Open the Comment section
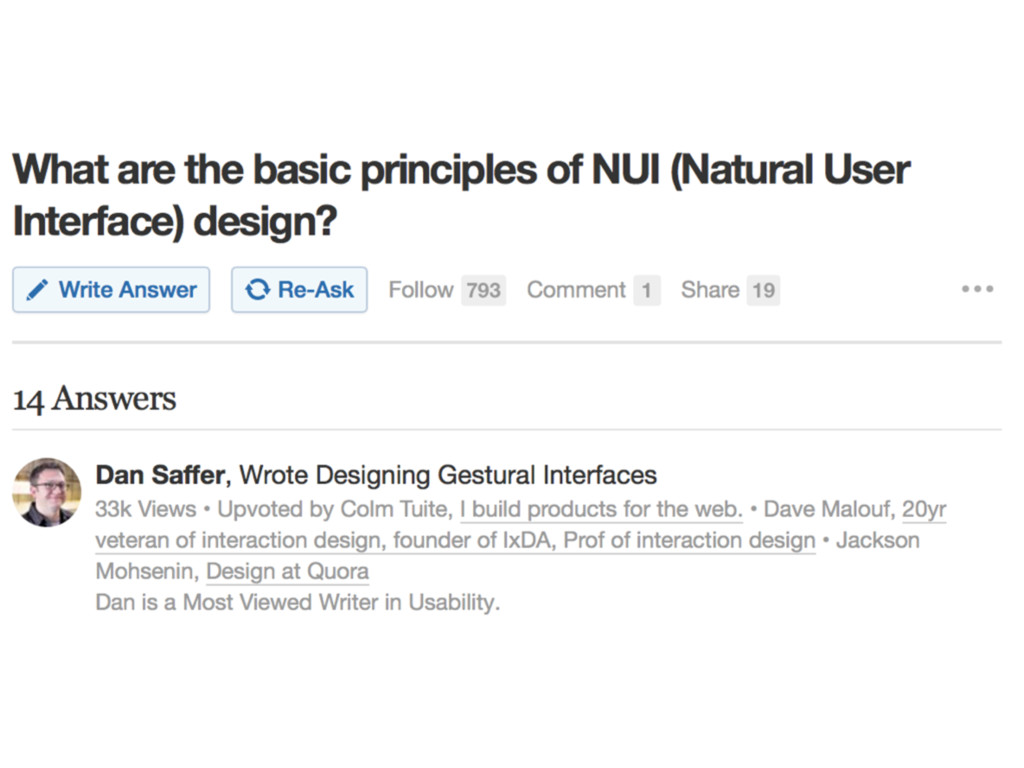This screenshot has width=1024, height=768. pos(576,289)
